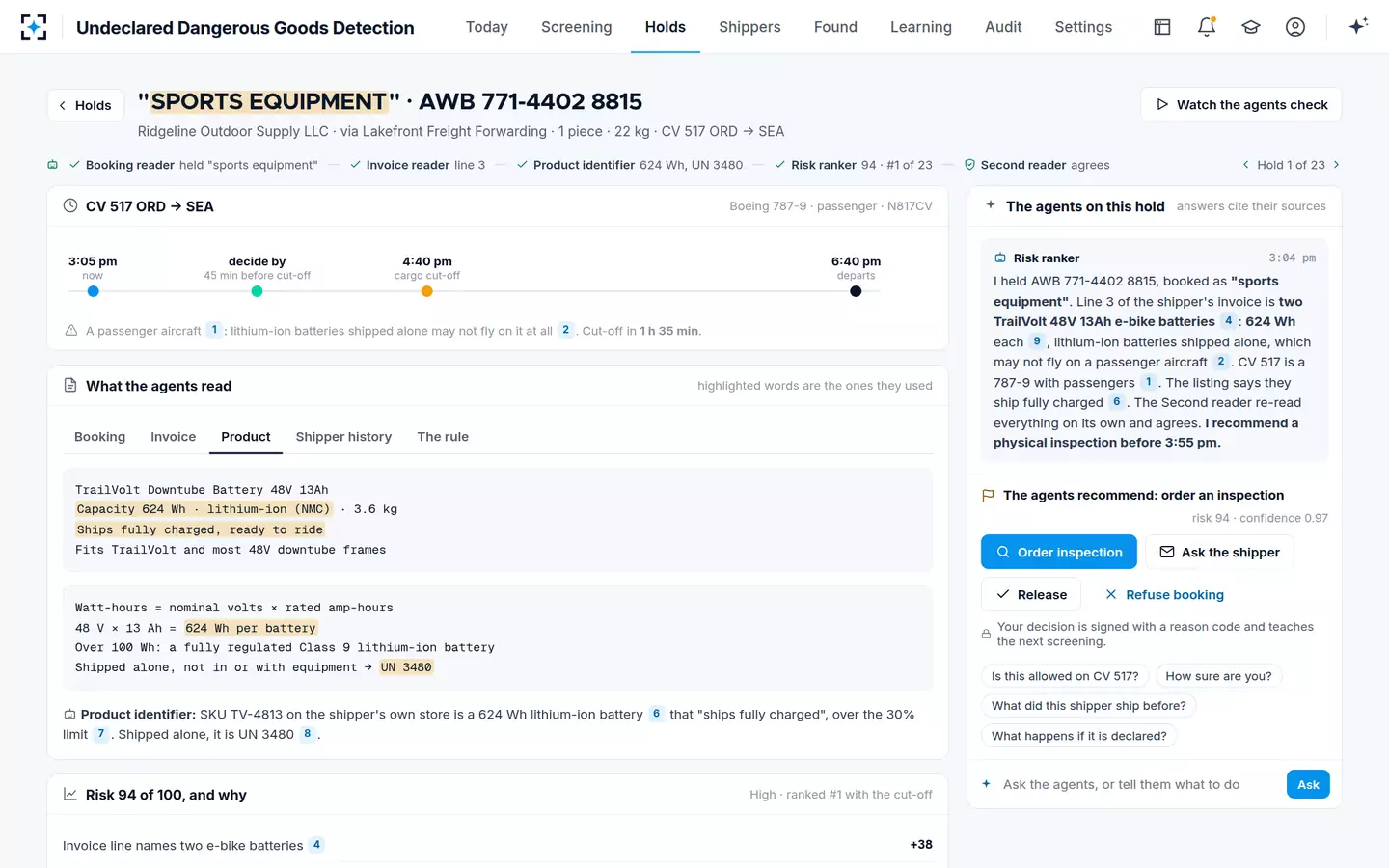This screenshot has height=868, width=1389.
Task: Go to the Shippers section
Action: [749, 27]
